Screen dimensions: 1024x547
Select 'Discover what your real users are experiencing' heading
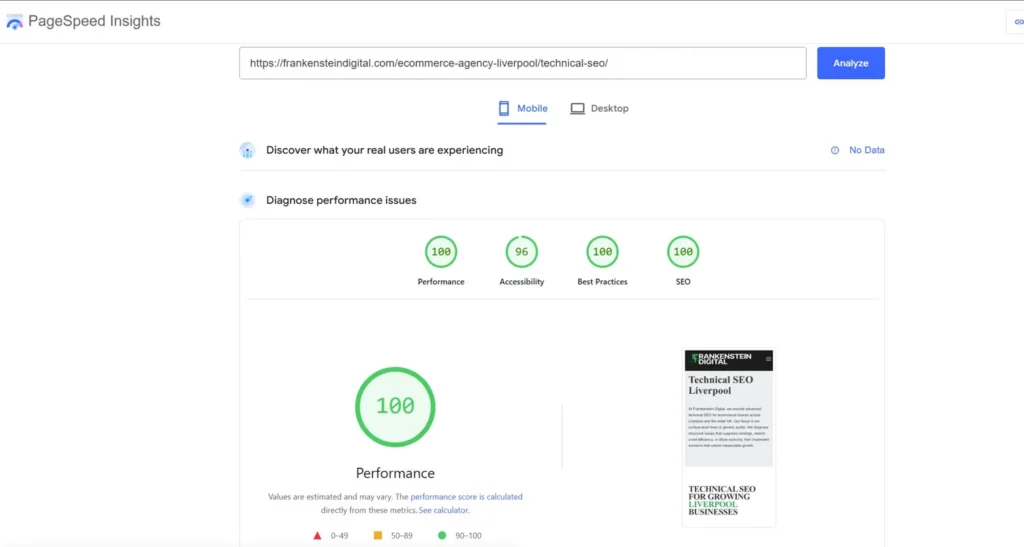385,150
